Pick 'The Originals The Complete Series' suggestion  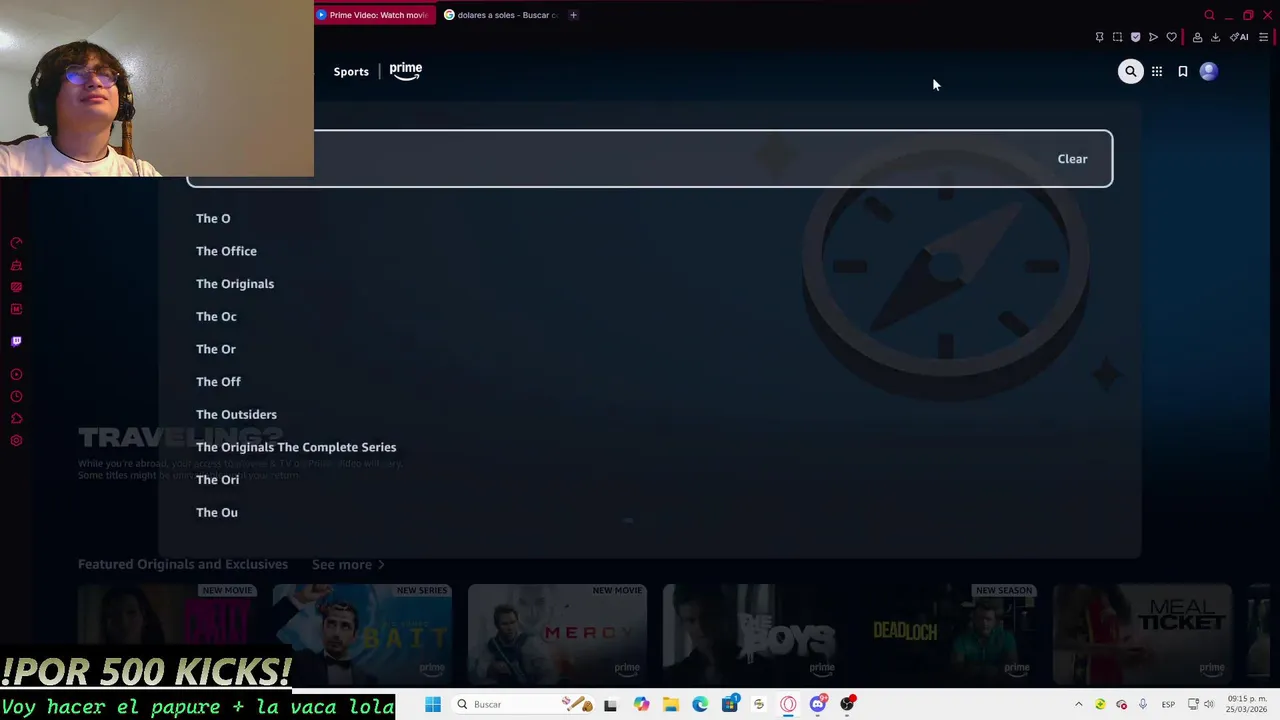[296, 447]
